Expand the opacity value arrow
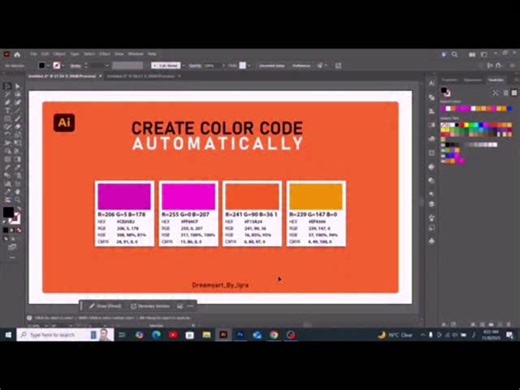Screen dimensions: 520x390 click(223, 66)
